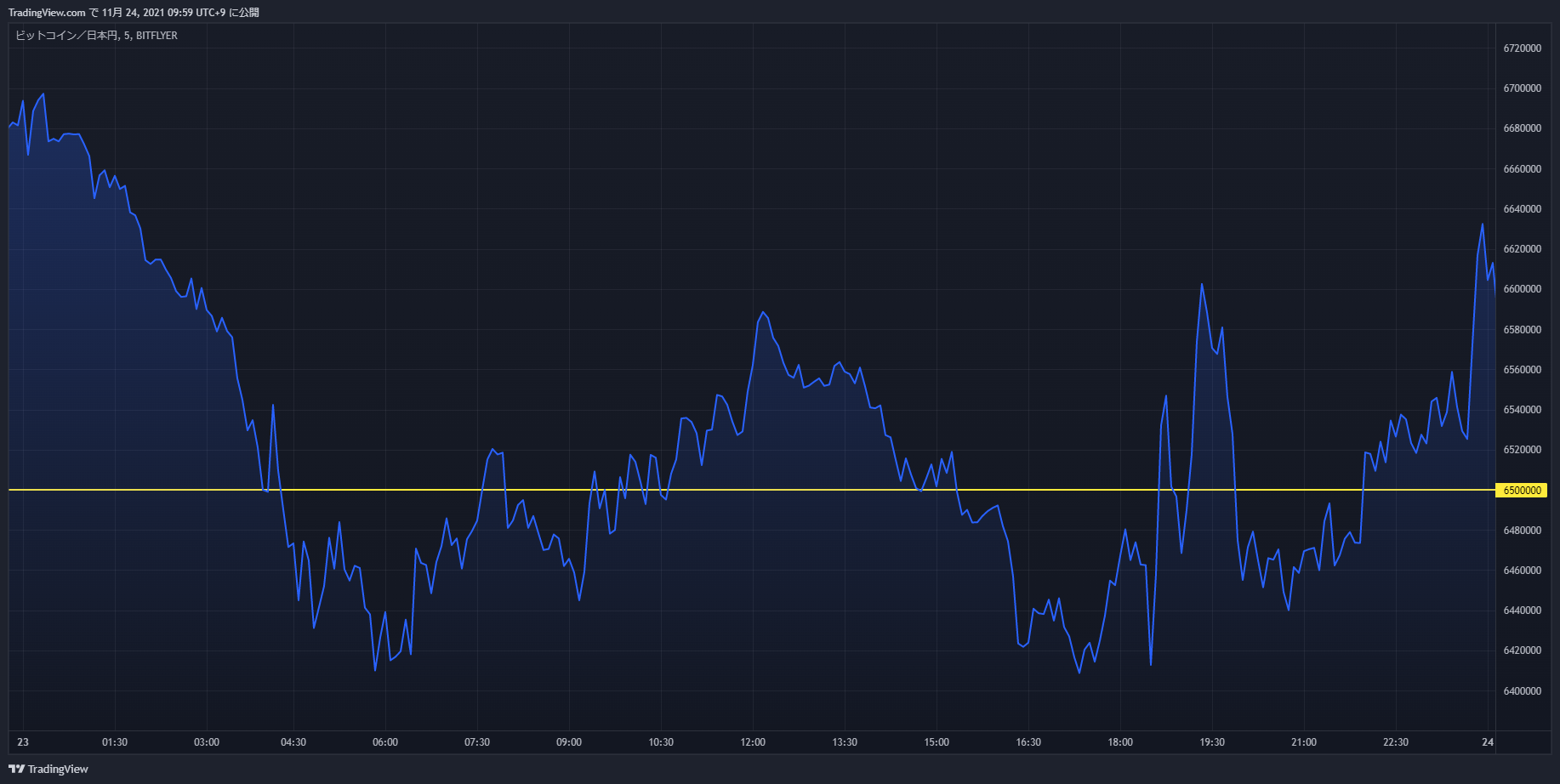This screenshot has height=784, width=1560.
Task: Click the 15:00 time axis label
Action: point(937,742)
